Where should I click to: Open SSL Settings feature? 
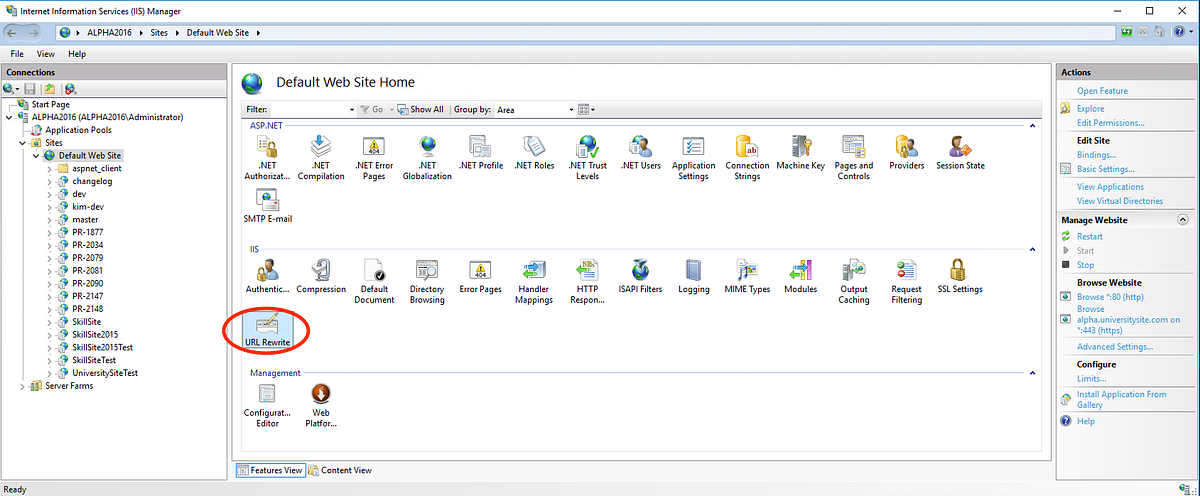coord(960,275)
